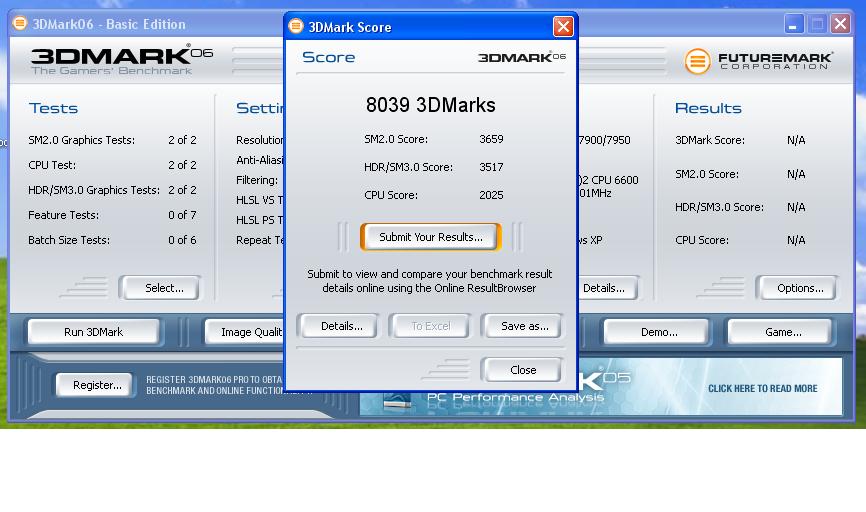This screenshot has height=512, width=866.
Task: Click the Close button in Score dialog
Action: point(523,370)
